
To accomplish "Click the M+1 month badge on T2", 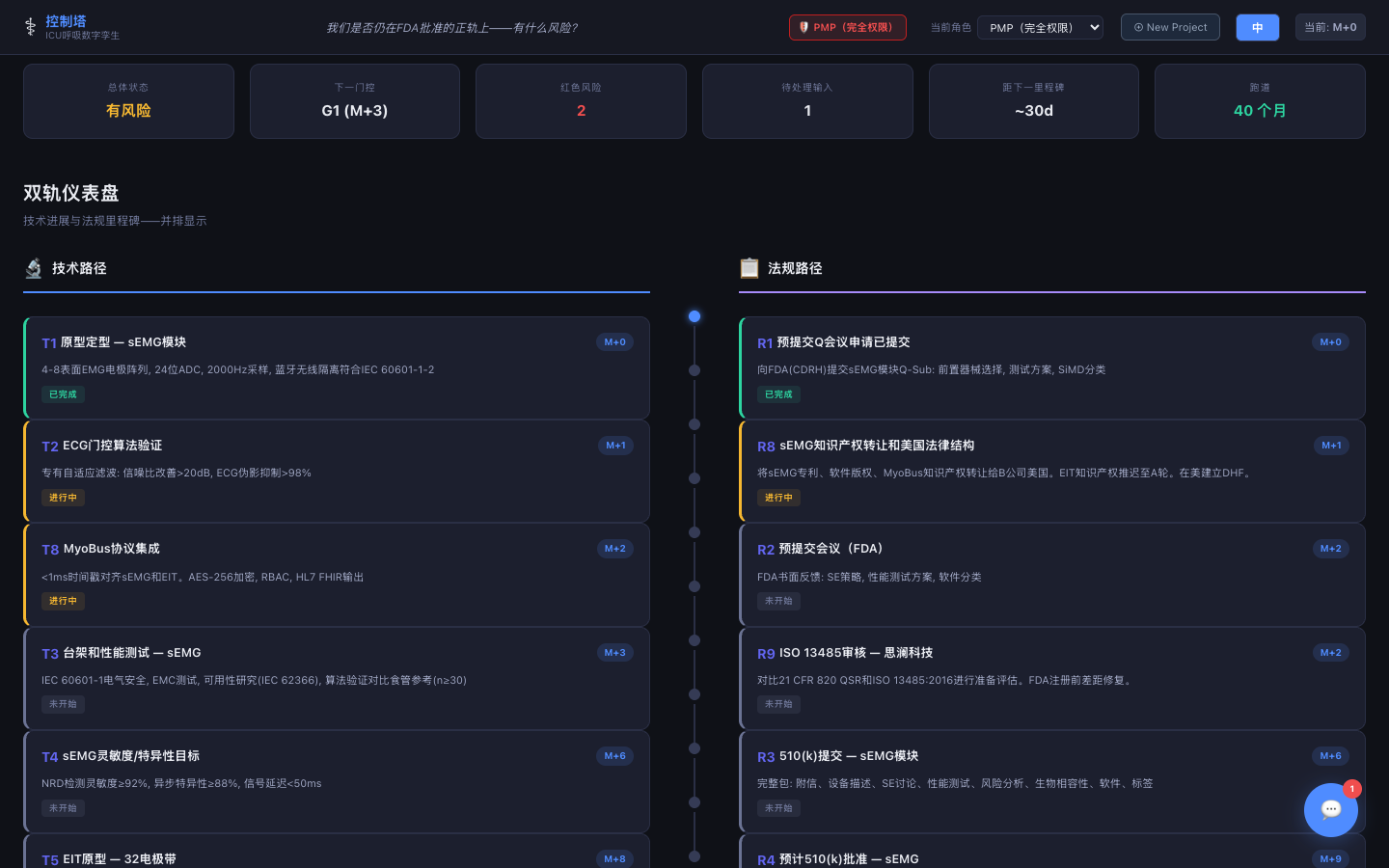I will tap(615, 446).
